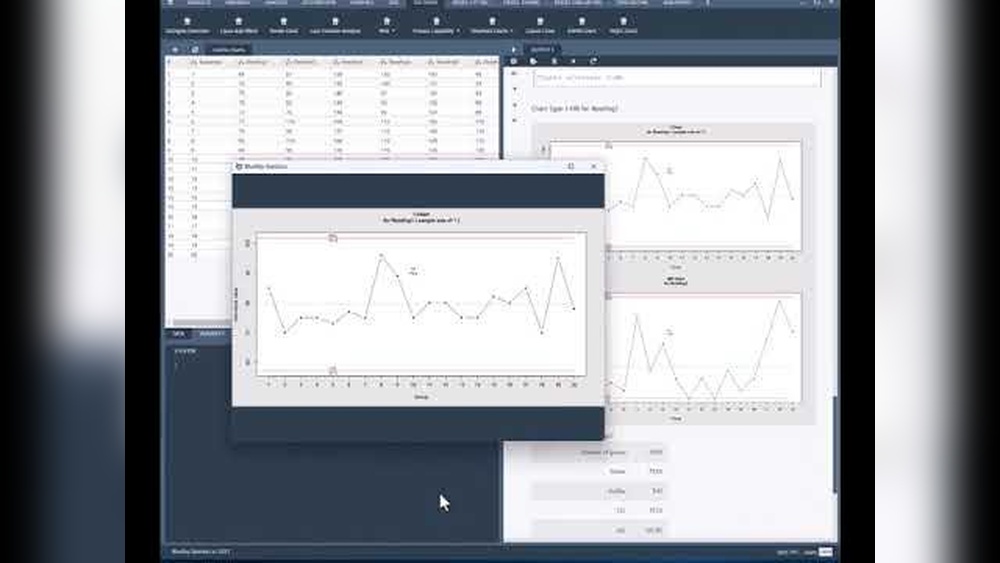Close the chart popup window
The height and width of the screenshot is (563, 1000).
pos(594,166)
